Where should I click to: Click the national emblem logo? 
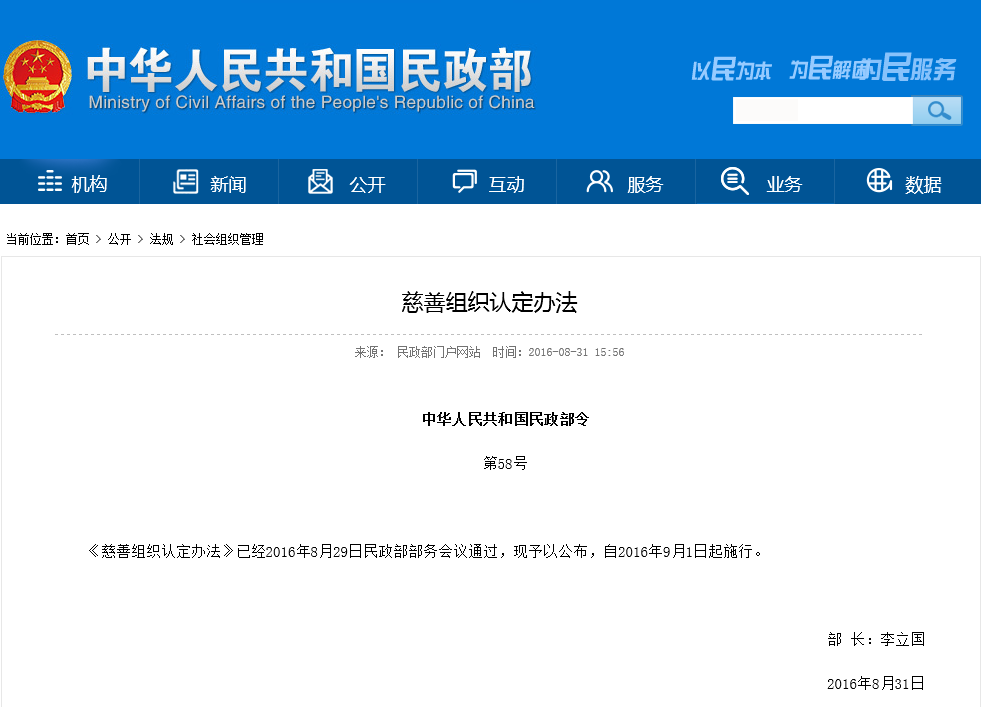click(x=38, y=76)
